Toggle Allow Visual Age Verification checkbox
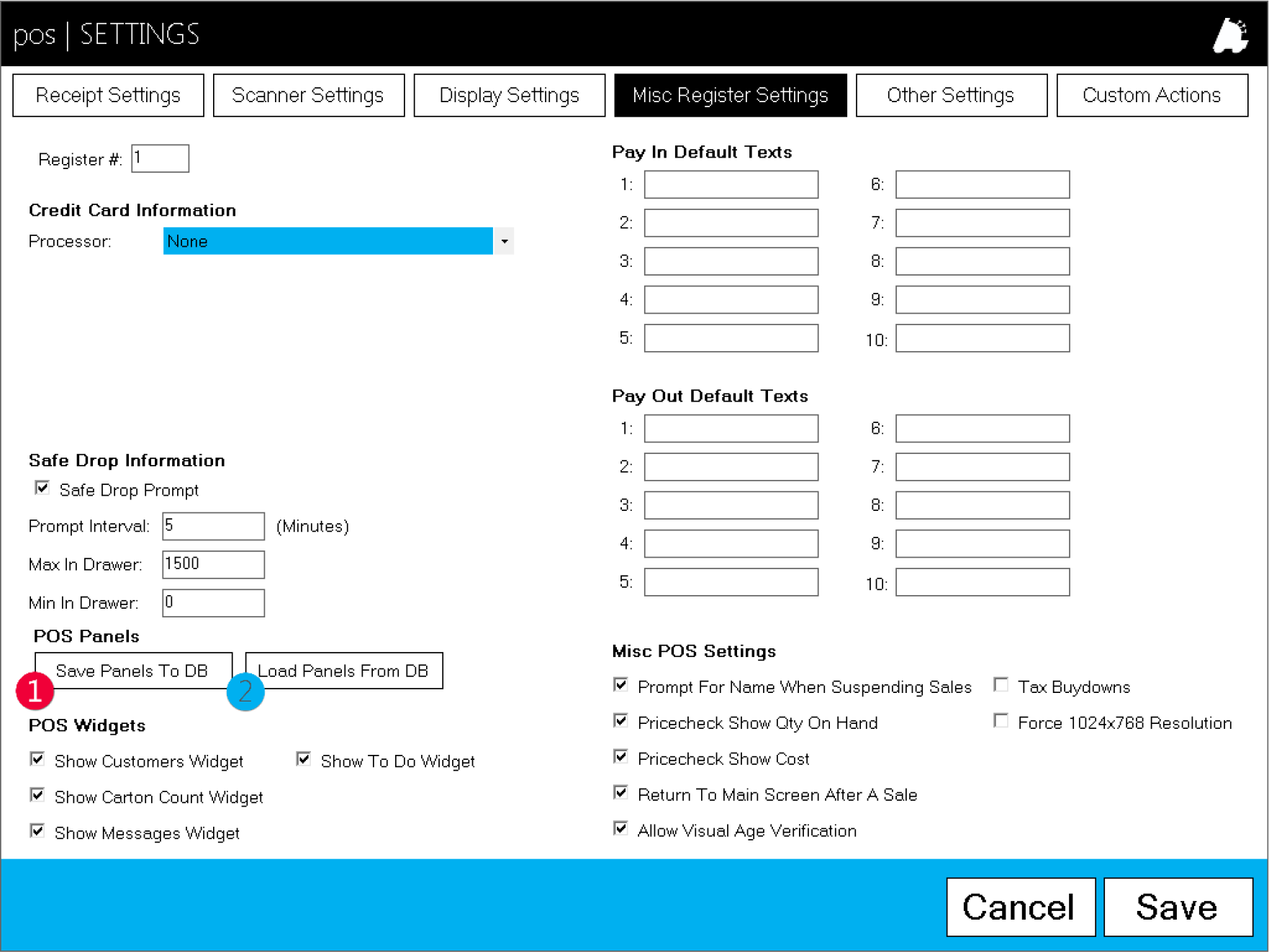The width and height of the screenshot is (1269, 952). 620,828
